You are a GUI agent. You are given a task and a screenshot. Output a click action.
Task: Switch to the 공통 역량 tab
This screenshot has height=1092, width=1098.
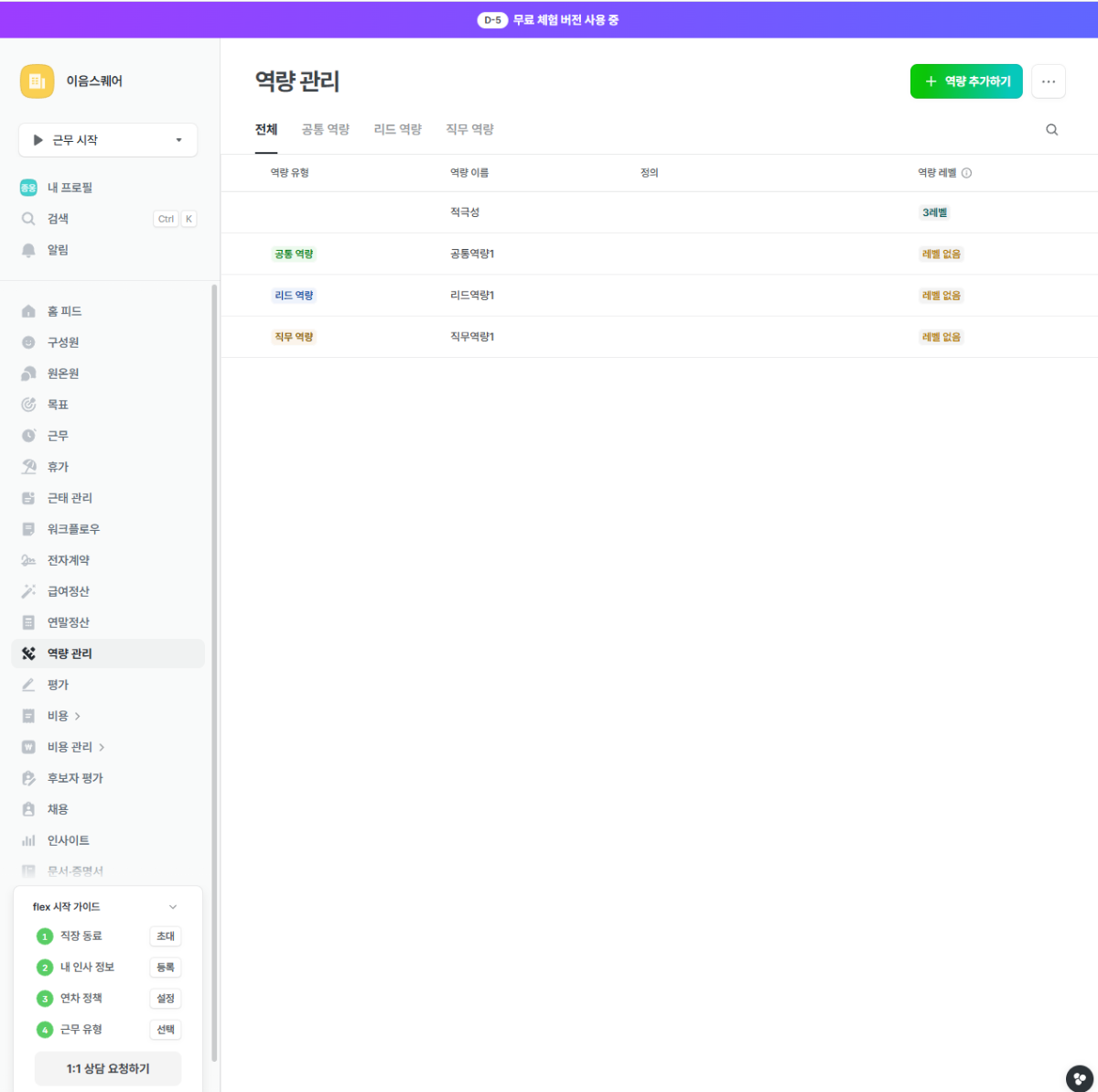click(325, 130)
